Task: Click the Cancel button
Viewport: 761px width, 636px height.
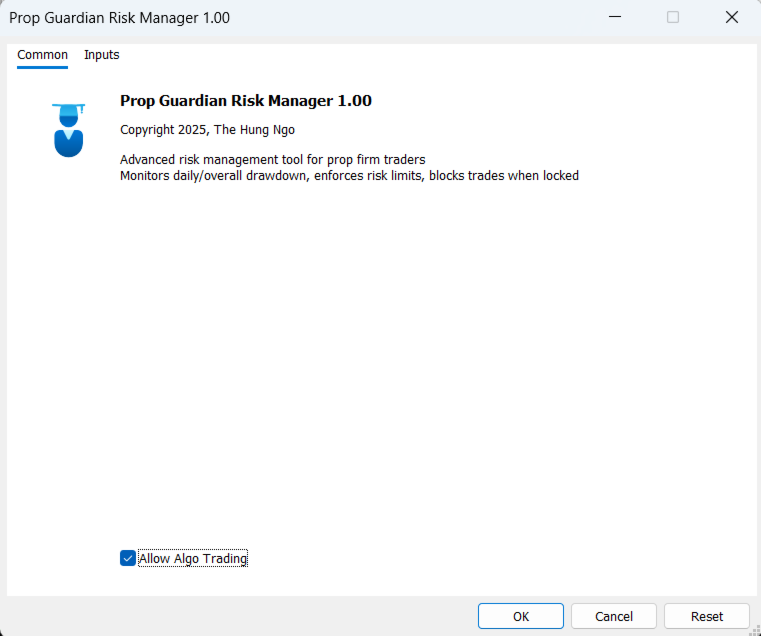Action: pos(614,616)
